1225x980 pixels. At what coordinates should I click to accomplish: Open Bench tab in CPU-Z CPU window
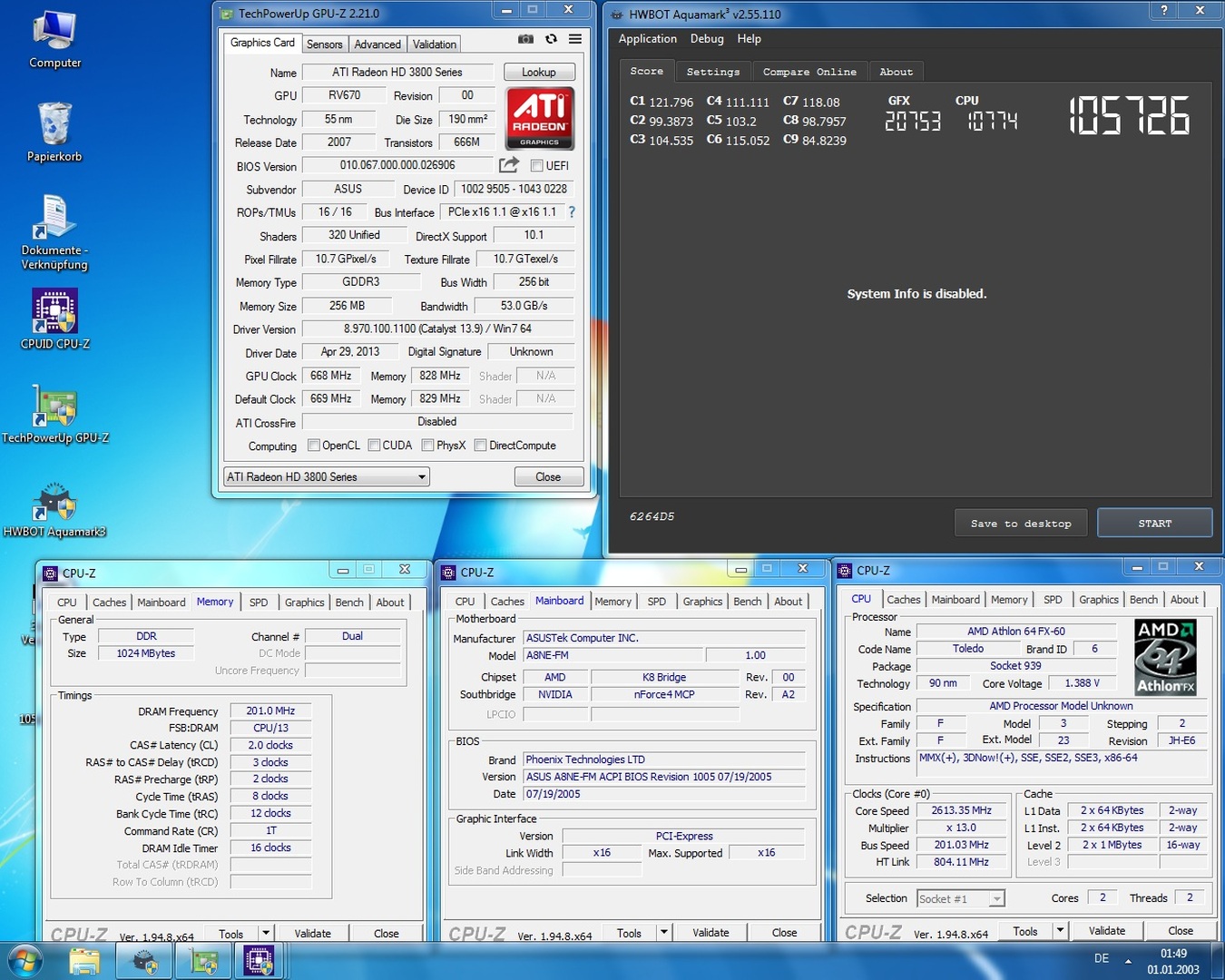(x=1143, y=600)
